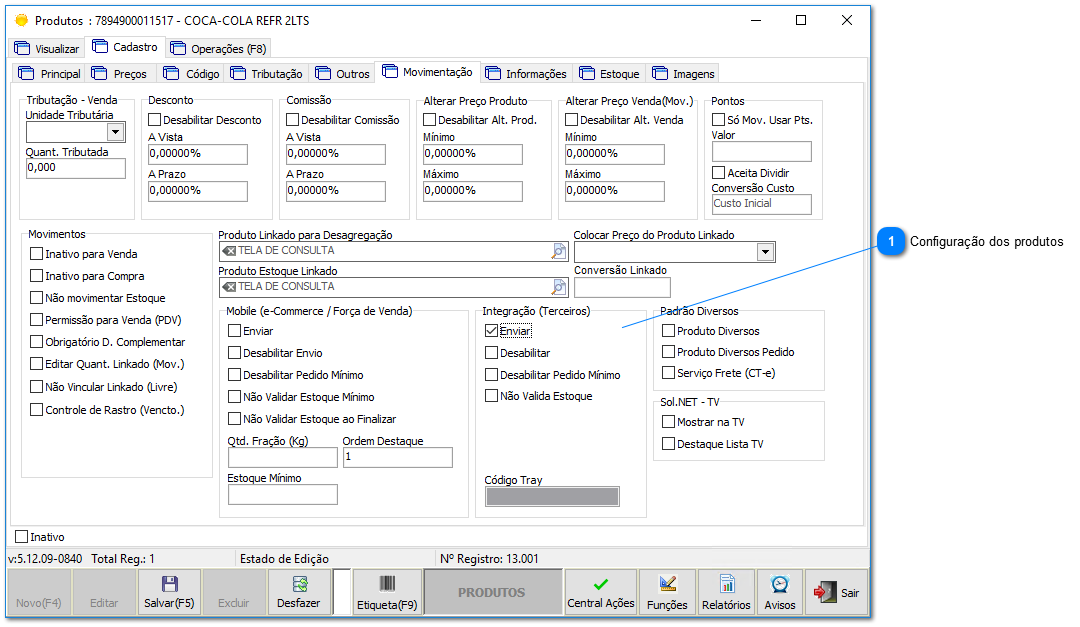Open Etiqueta(F9) barcode icon
The image size is (1080, 627).
(x=386, y=585)
